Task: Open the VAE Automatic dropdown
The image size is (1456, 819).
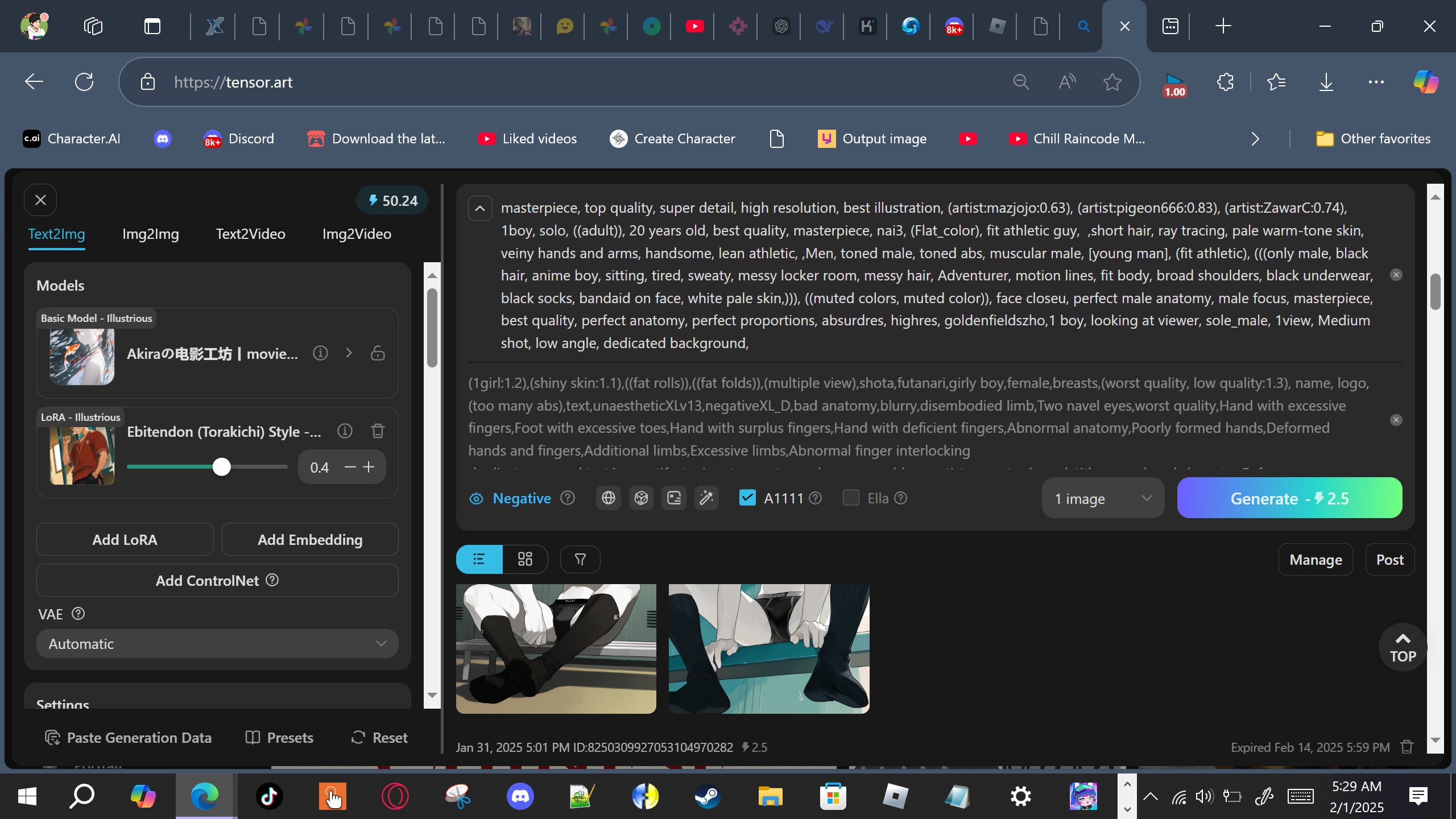Action: pyautogui.click(x=217, y=644)
